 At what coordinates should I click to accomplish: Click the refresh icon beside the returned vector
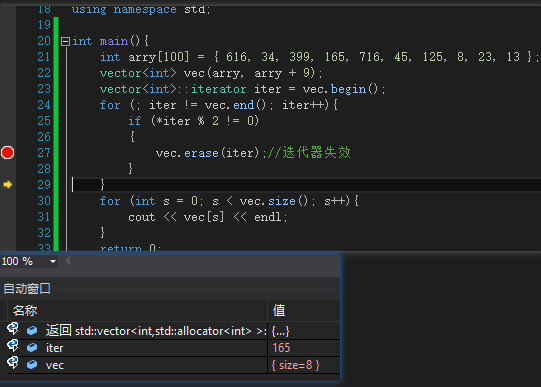click(13, 329)
